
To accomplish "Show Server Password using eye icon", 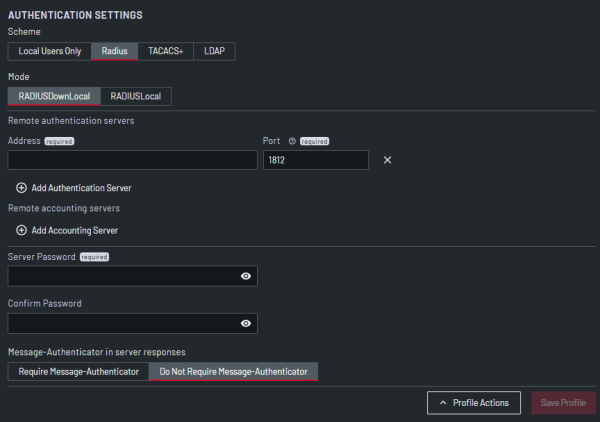I will click(x=245, y=277).
